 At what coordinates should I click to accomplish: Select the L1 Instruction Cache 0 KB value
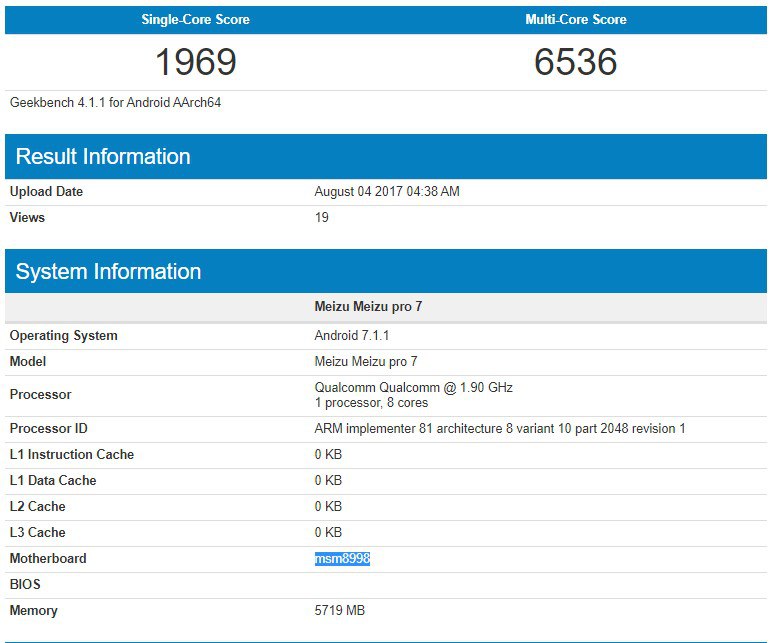click(328, 454)
